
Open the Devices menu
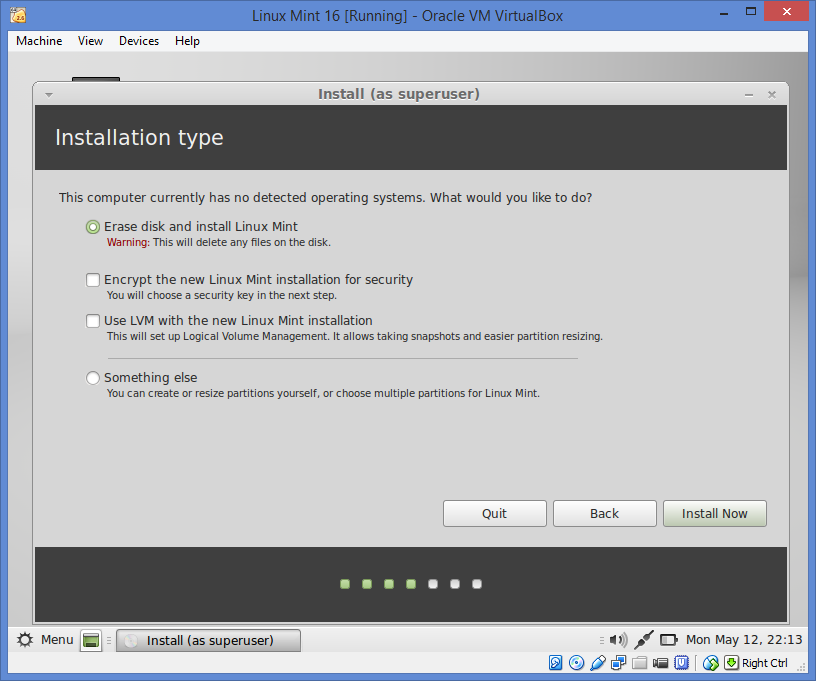(139, 41)
